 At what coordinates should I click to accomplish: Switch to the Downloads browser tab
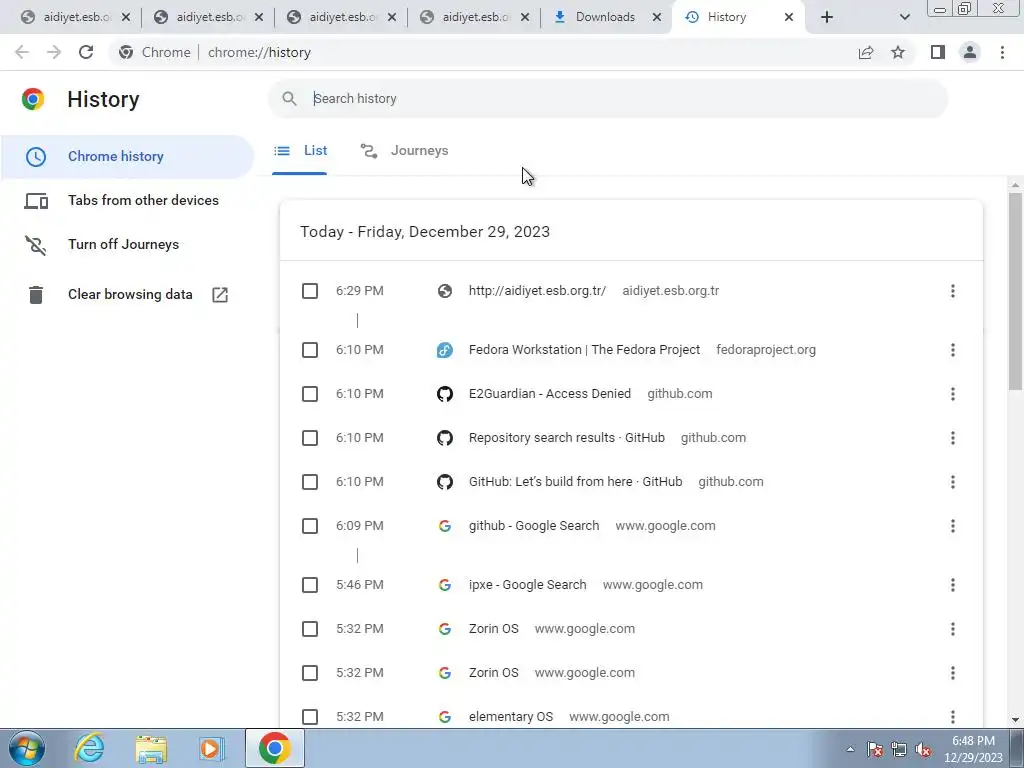[605, 17]
